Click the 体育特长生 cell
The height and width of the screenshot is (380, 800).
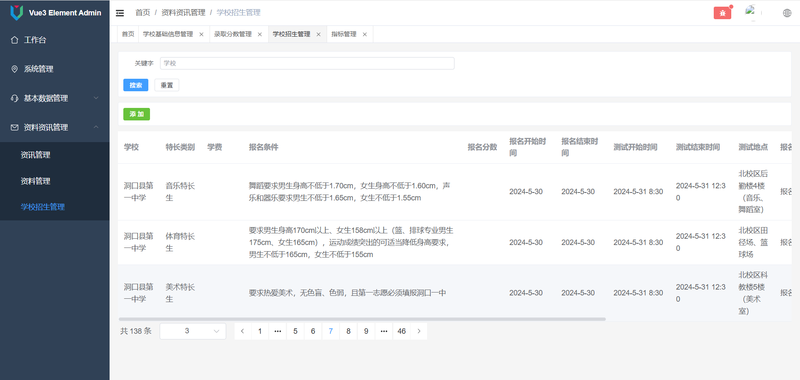[x=180, y=242]
